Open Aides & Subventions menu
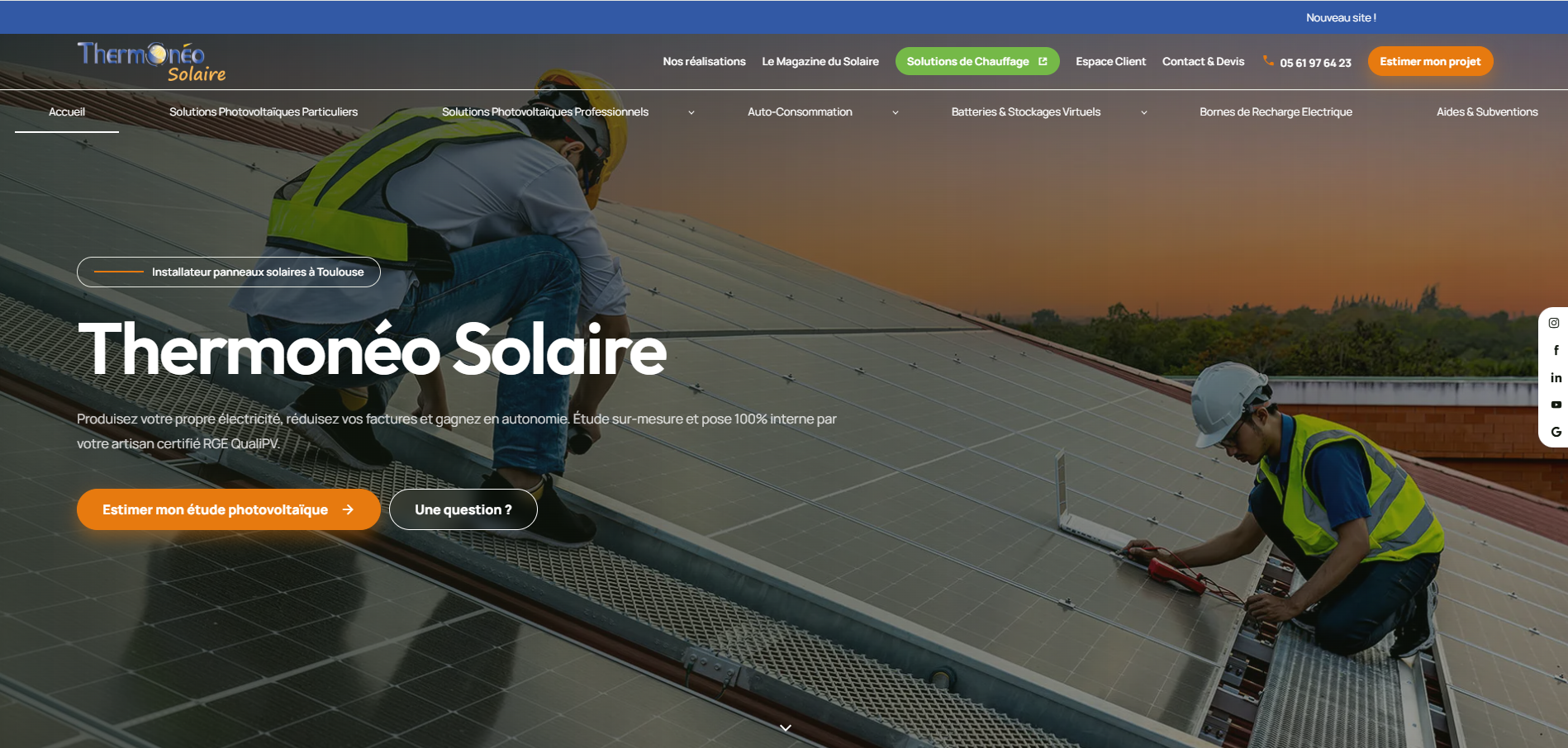This screenshot has height=748, width=1568. click(1487, 111)
